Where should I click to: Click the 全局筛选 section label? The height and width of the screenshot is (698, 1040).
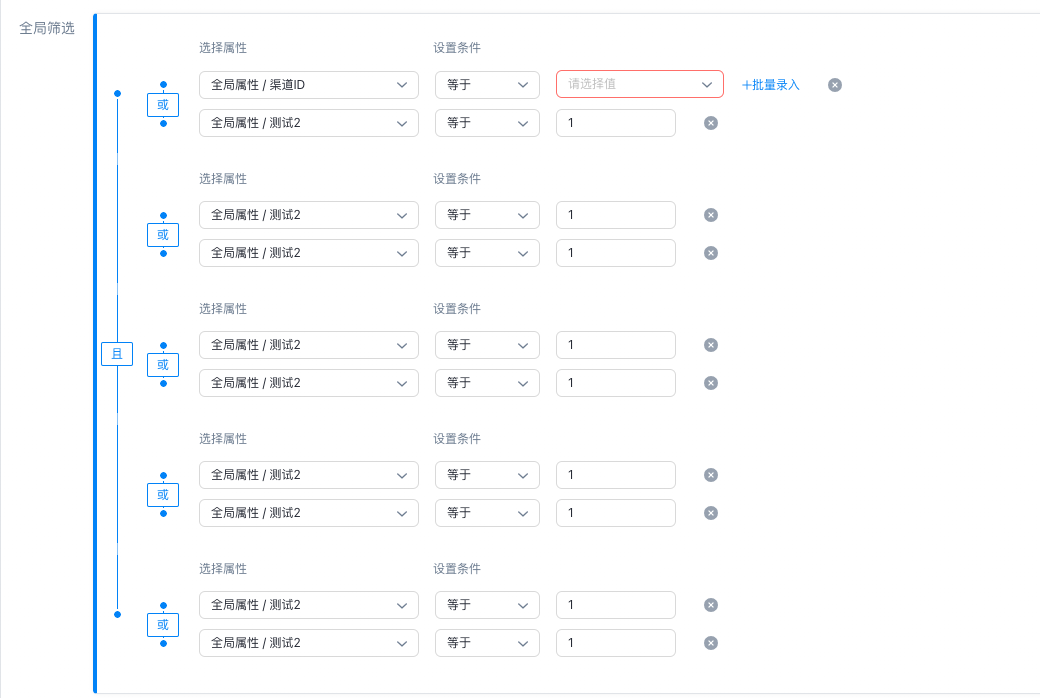[46, 28]
